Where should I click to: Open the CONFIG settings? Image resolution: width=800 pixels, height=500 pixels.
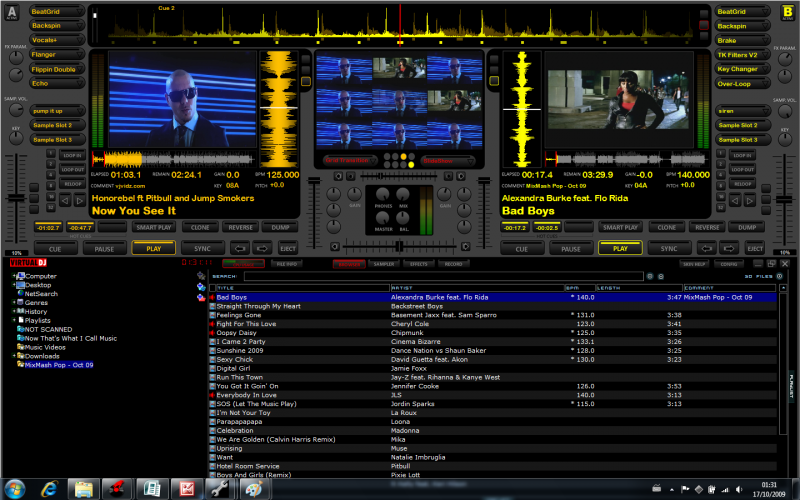point(729,264)
